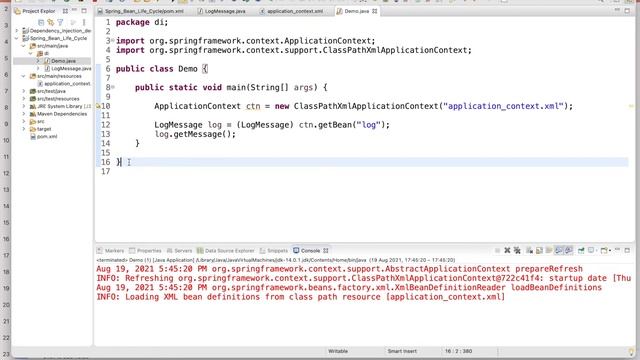The width and height of the screenshot is (640, 360).
Task: Toggle show console on standard error change
Action: pyautogui.click(x=569, y=251)
